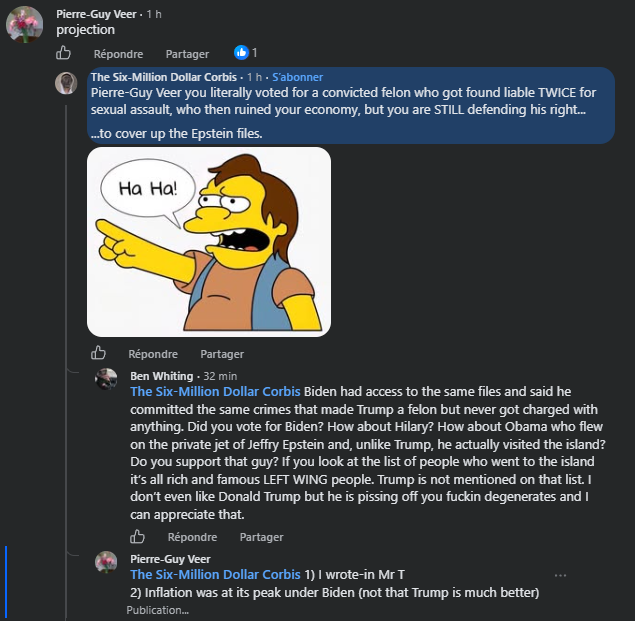Reply to the Nelson Ha Ha comment
This screenshot has height=621, width=635.
point(153,354)
